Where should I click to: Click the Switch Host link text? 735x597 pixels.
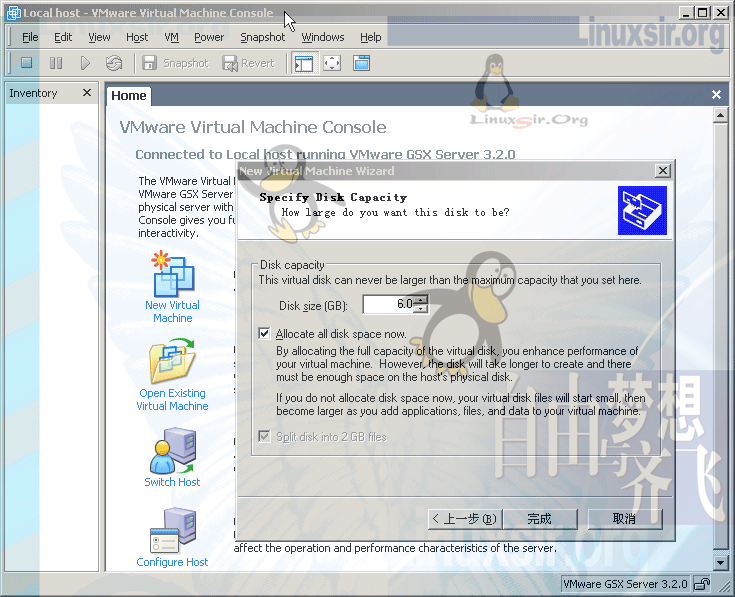tap(172, 482)
